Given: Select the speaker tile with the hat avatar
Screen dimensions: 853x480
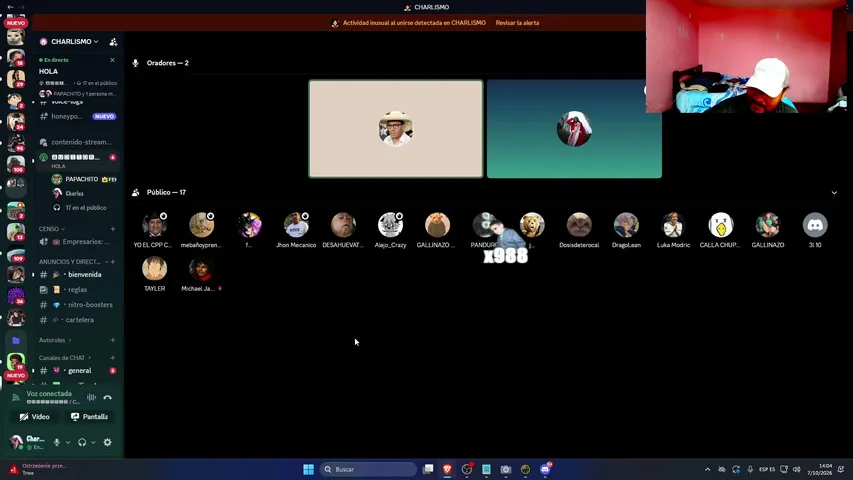Looking at the screenshot, I should [395, 129].
